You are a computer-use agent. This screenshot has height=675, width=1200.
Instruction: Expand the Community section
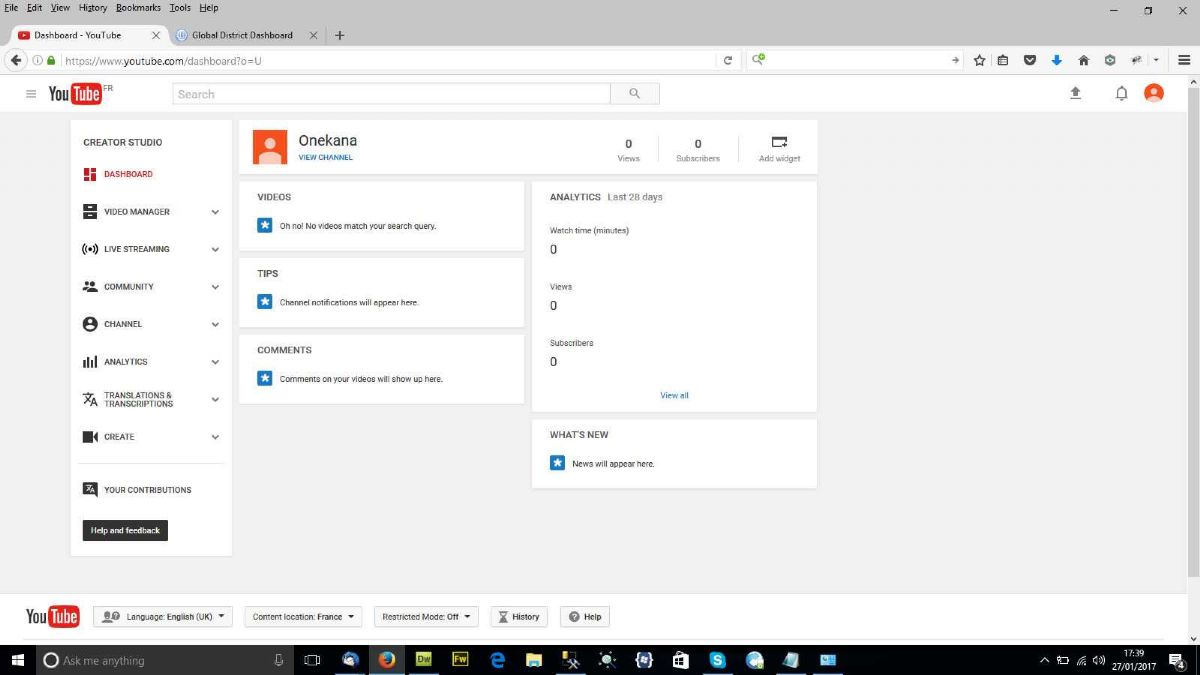(x=215, y=287)
